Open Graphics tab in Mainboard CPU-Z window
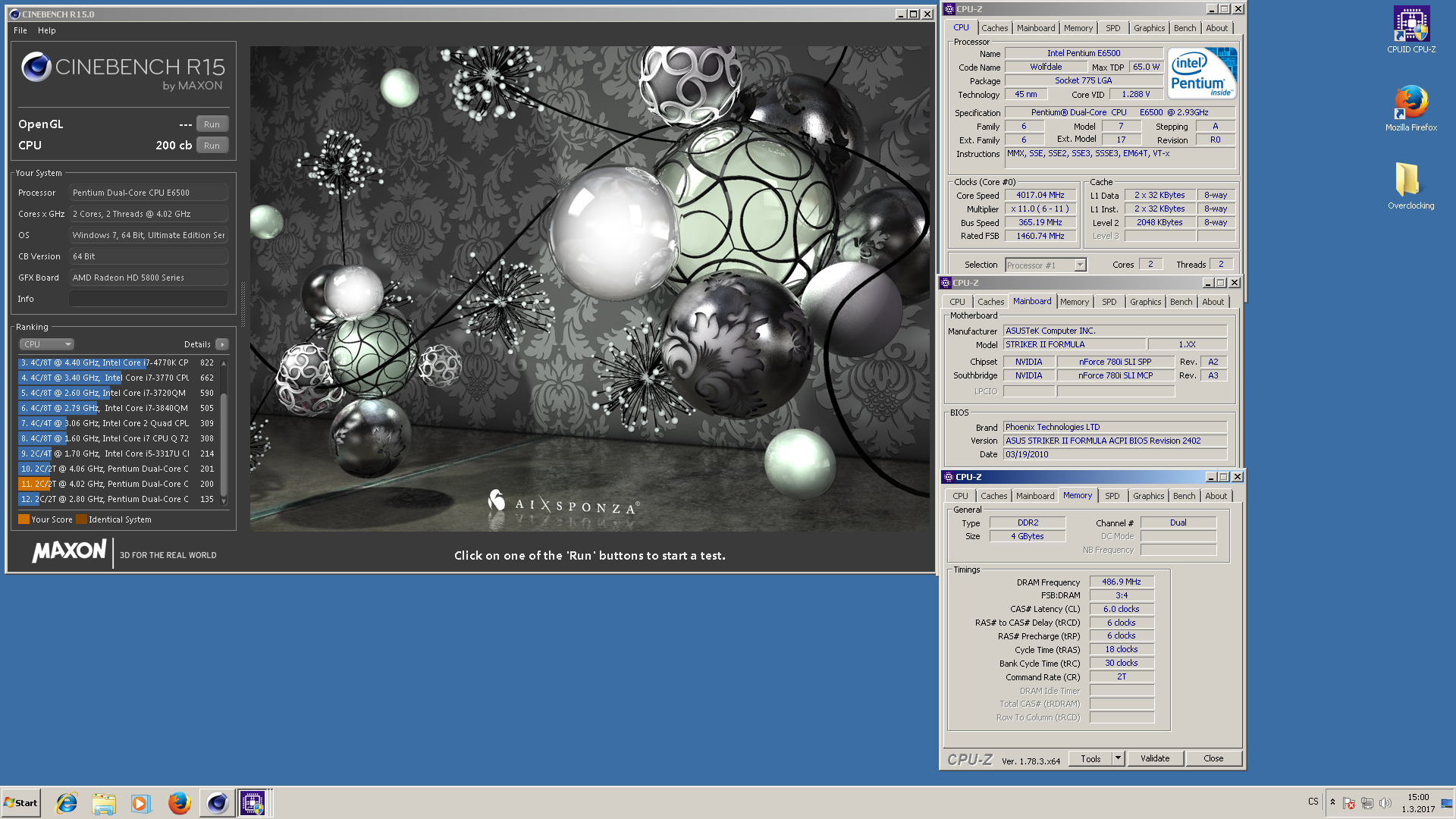This screenshot has width=1456, height=819. [x=1145, y=302]
